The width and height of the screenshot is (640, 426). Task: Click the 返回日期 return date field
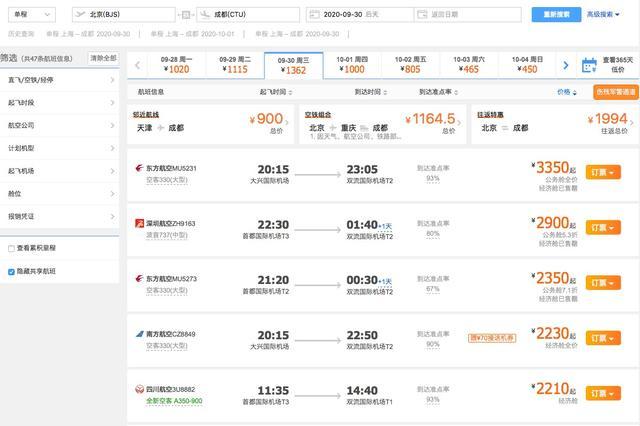[468, 15]
